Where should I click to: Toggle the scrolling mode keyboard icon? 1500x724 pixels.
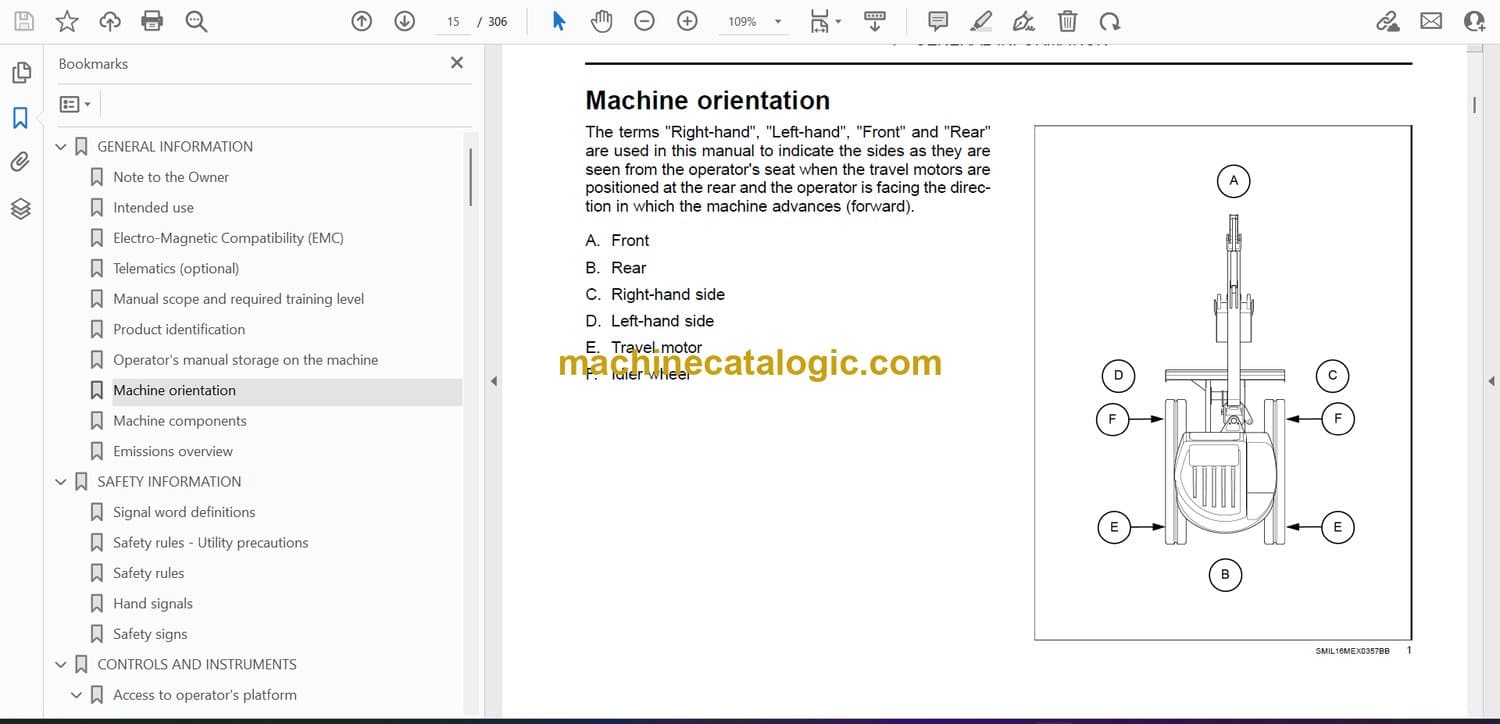pyautogui.click(x=875, y=21)
